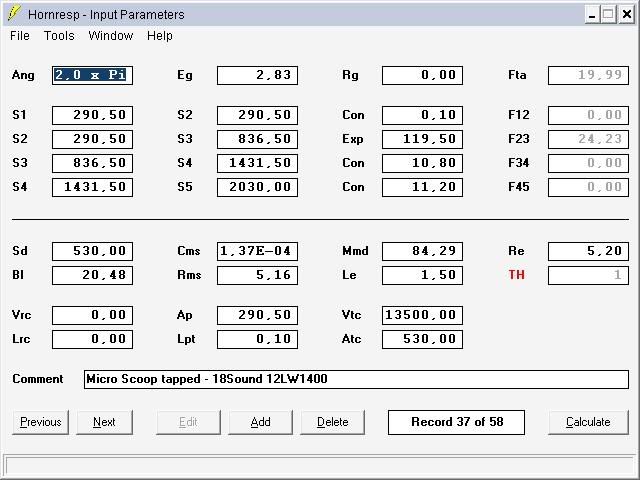This screenshot has height=480, width=640.
Task: Click the red TH label
Action: [516, 275]
